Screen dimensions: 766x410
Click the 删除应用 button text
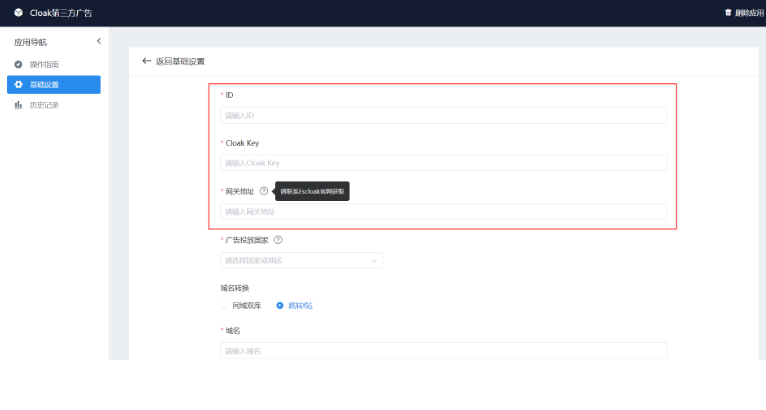pyautogui.click(x=749, y=12)
